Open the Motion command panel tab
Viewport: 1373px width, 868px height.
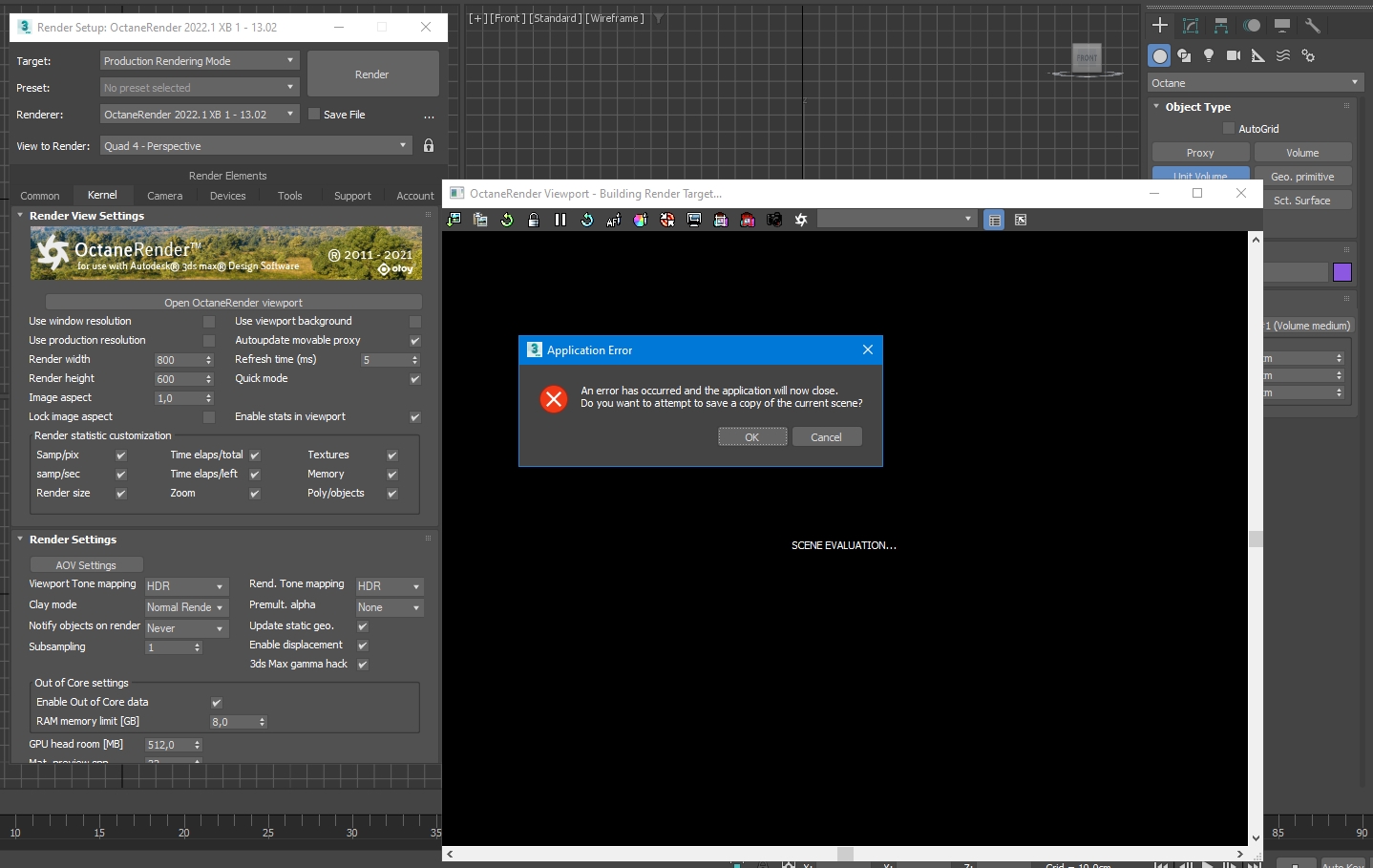pyautogui.click(x=1252, y=26)
